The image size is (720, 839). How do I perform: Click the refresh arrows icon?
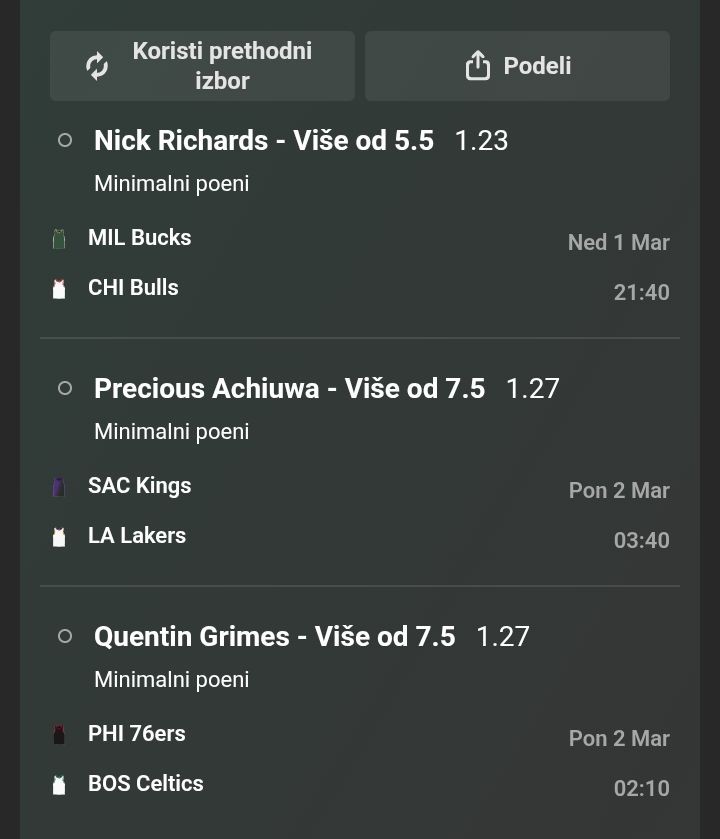point(97,66)
